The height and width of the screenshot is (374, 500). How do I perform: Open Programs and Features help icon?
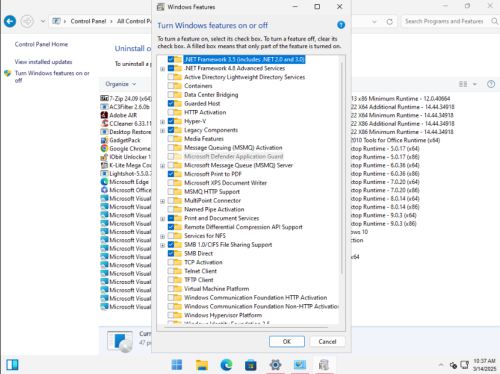pyautogui.click(x=491, y=84)
